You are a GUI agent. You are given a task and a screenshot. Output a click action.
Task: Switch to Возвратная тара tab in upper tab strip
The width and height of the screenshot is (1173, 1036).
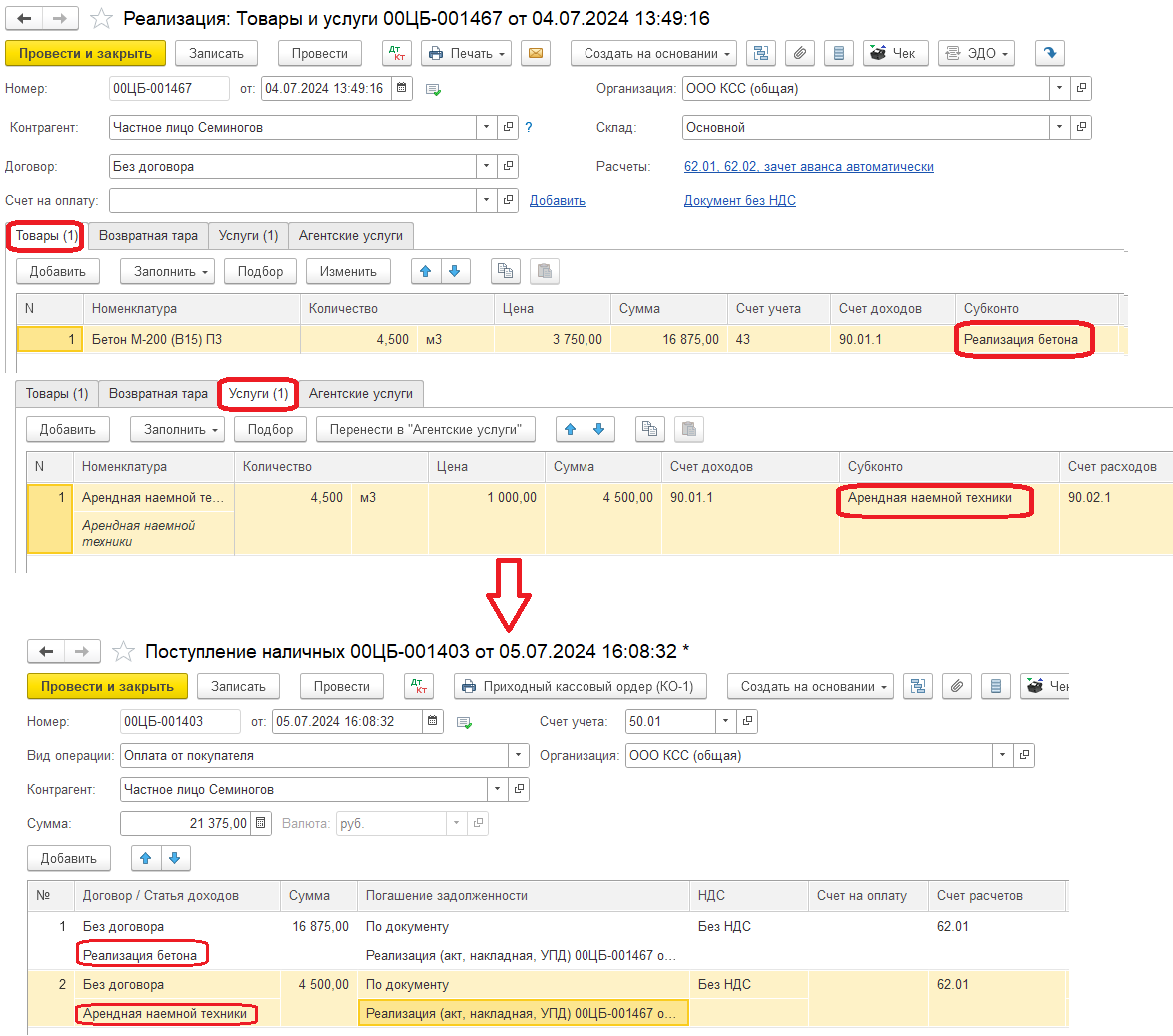point(148,236)
